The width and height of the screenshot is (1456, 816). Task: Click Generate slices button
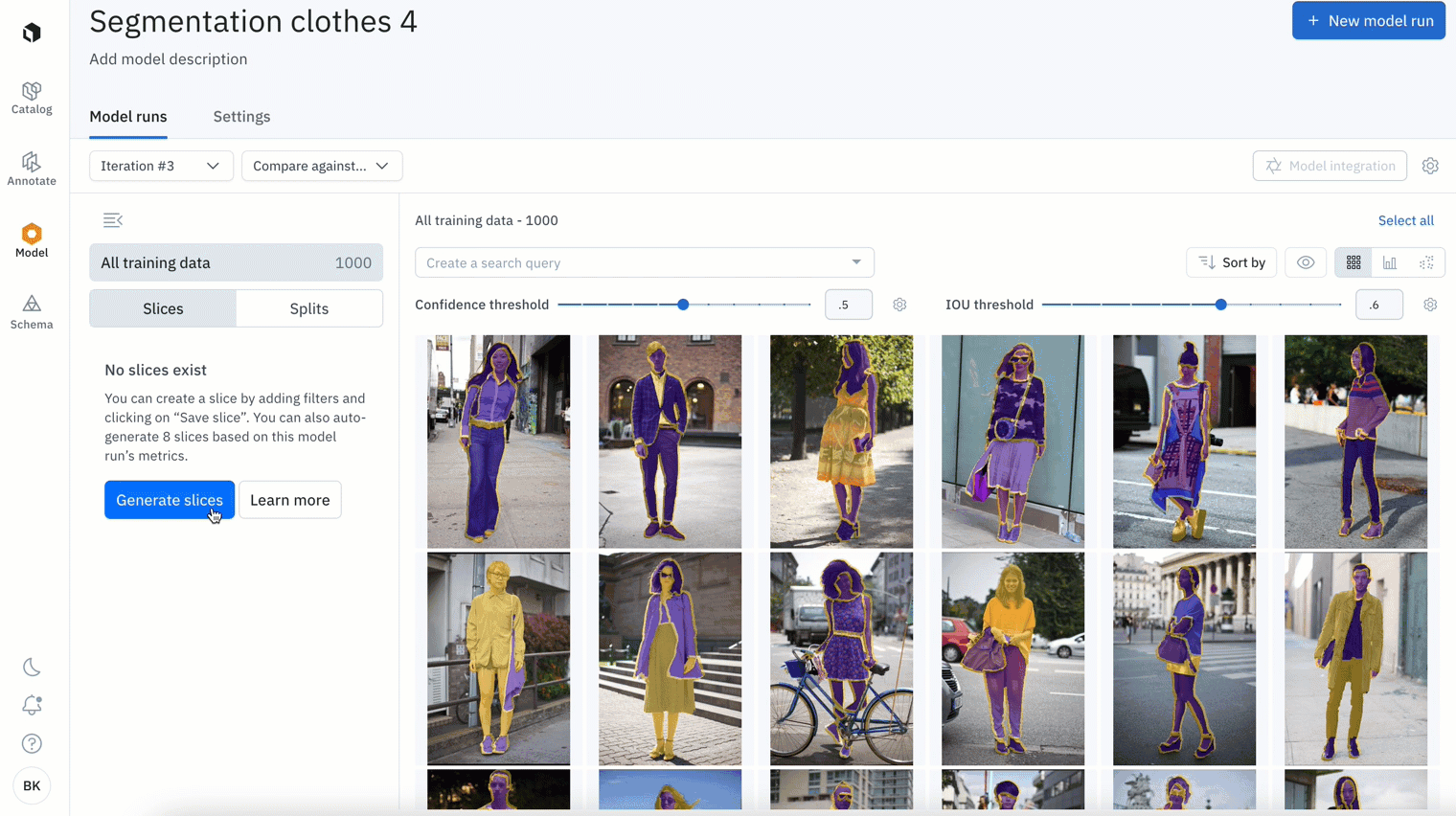[x=170, y=500]
